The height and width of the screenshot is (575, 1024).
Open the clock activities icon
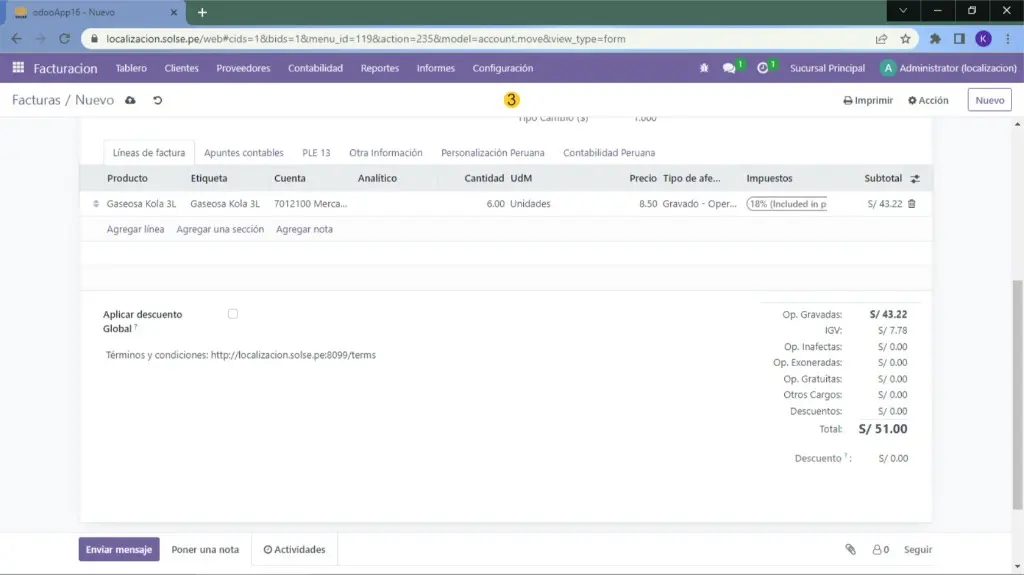coord(763,68)
